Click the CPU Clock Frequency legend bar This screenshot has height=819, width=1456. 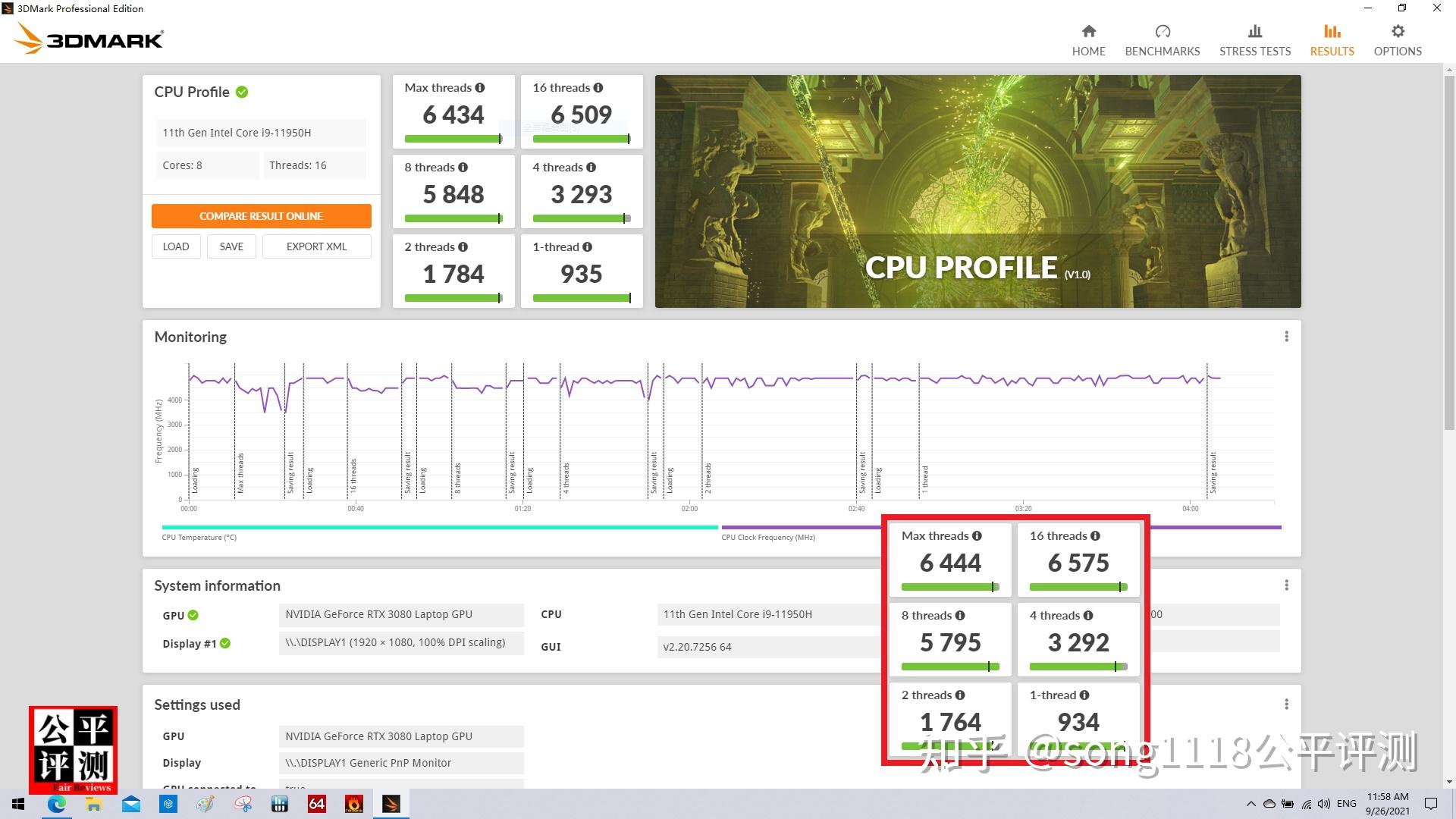pyautogui.click(x=800, y=527)
